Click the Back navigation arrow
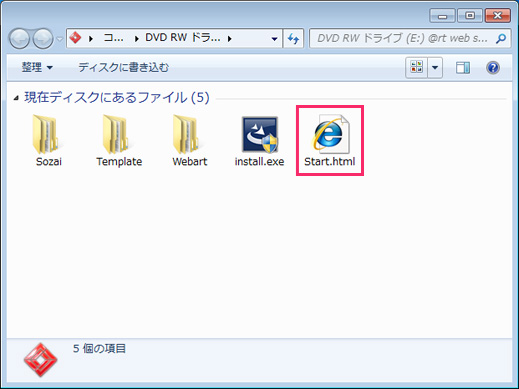This screenshot has width=519, height=389. click(19, 39)
